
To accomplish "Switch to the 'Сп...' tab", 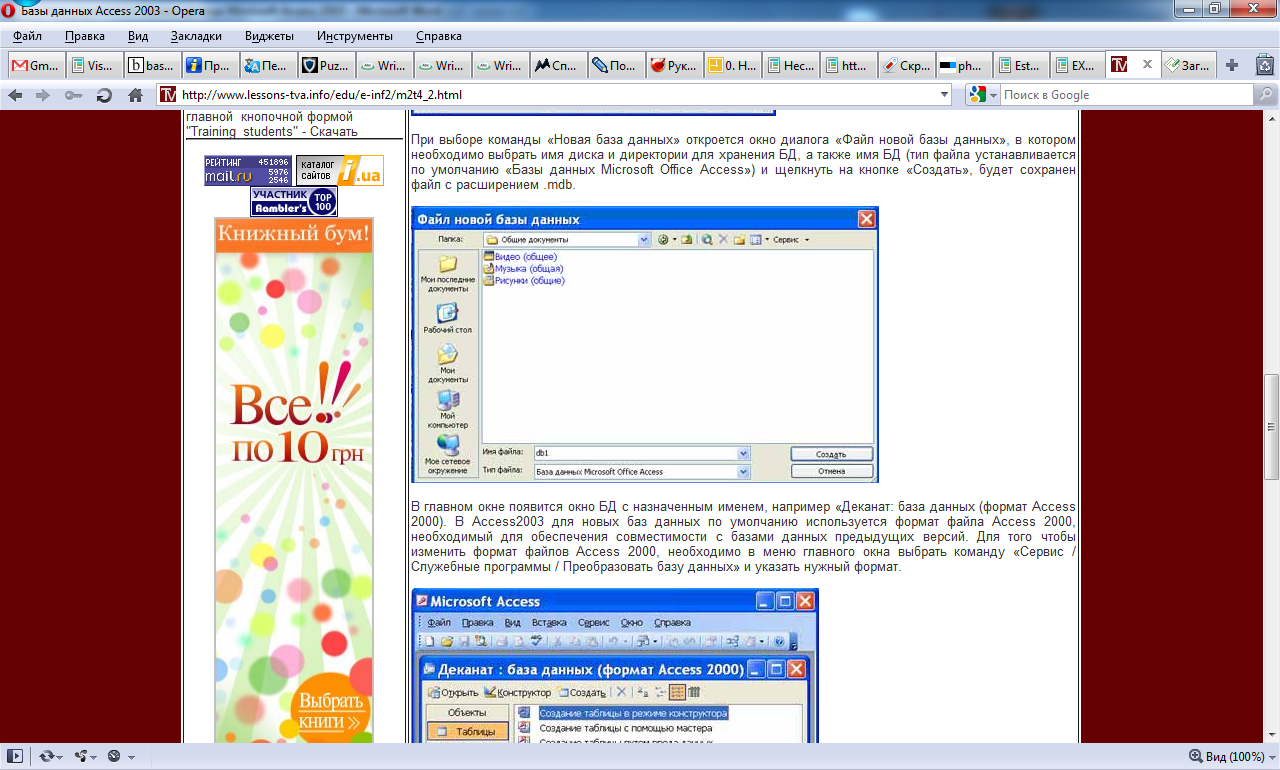I will pos(559,66).
